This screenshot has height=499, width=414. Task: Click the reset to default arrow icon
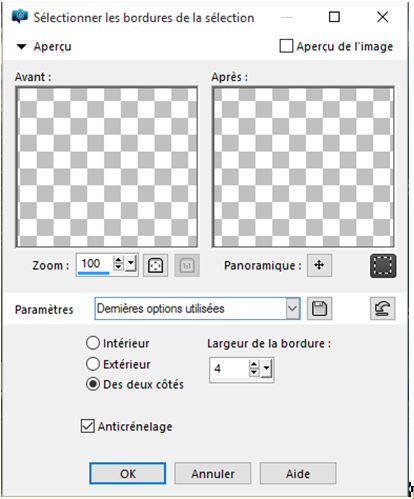tap(383, 308)
